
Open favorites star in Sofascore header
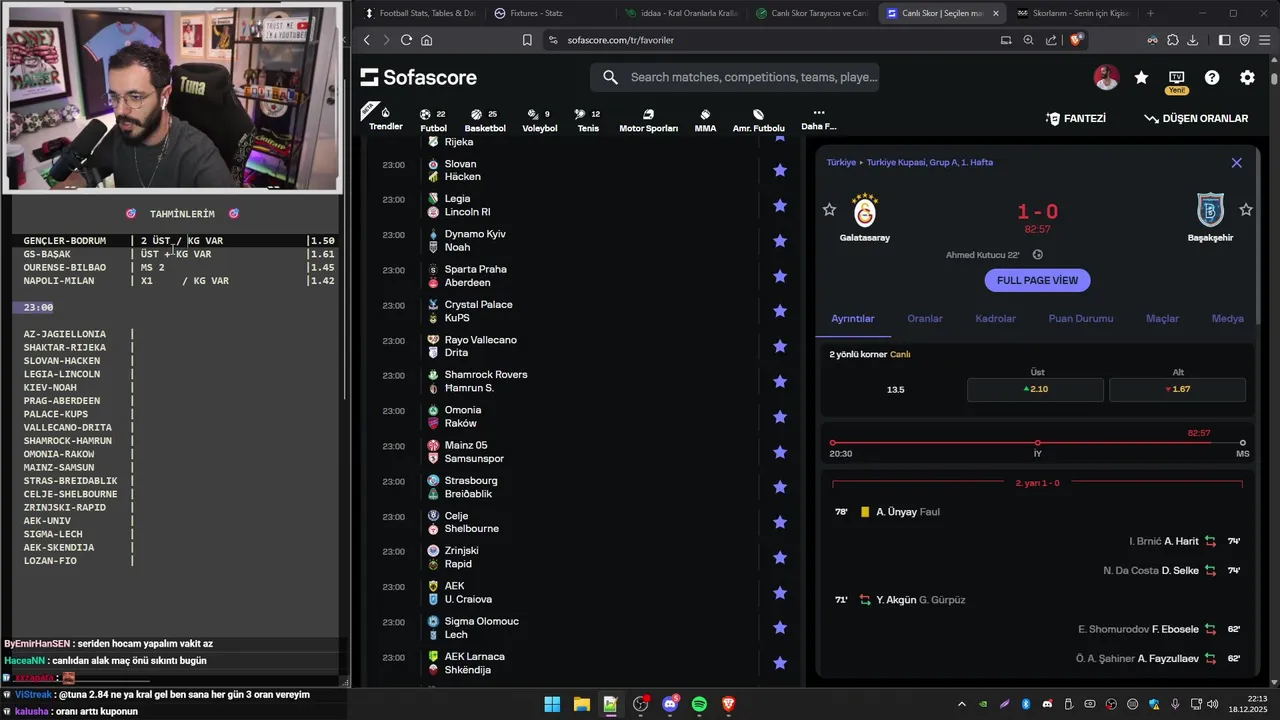coord(1141,77)
